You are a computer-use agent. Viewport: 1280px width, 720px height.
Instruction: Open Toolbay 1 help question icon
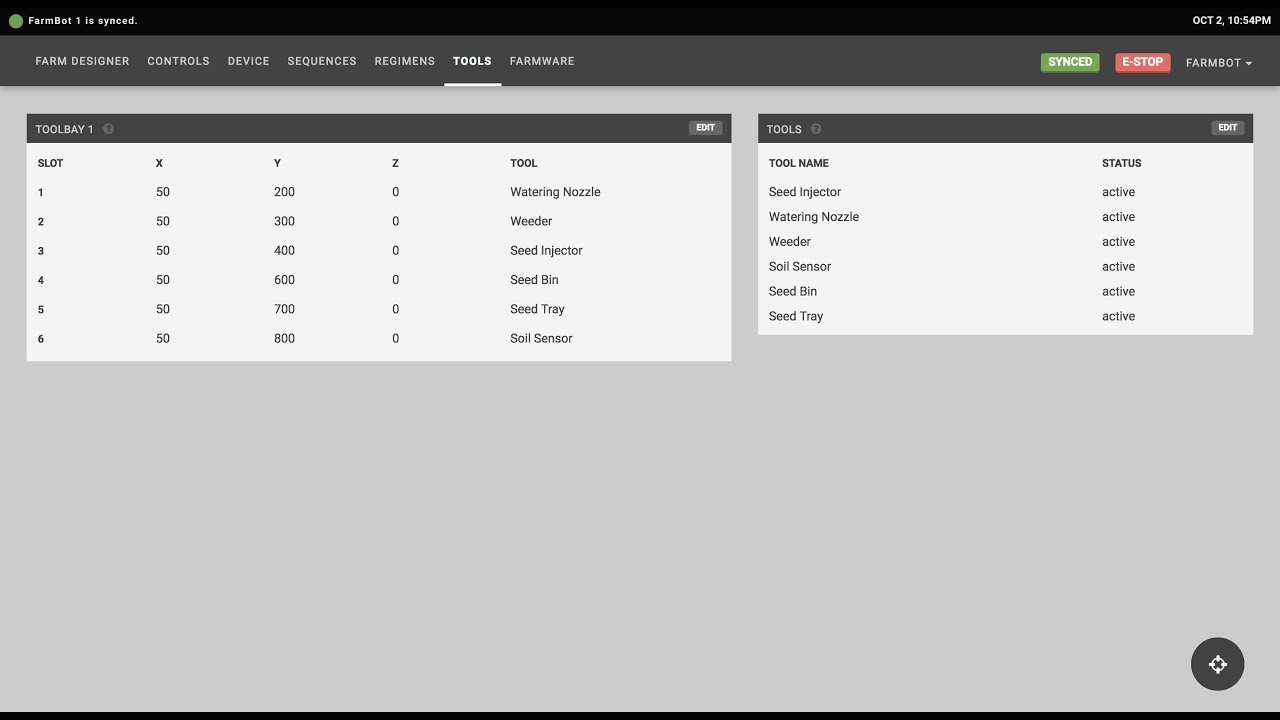click(x=108, y=129)
